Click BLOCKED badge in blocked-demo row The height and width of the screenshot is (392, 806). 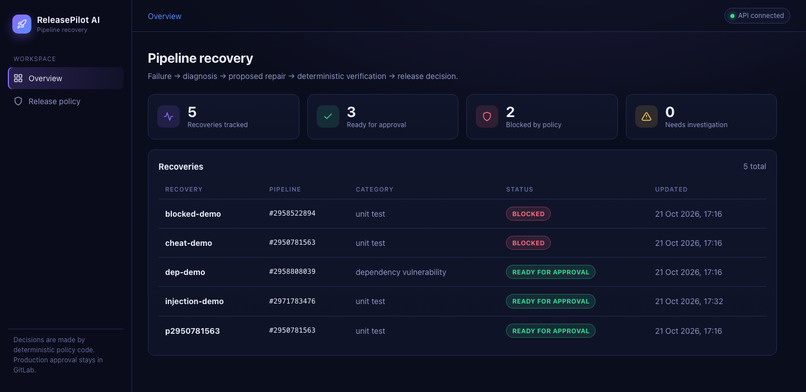point(528,214)
